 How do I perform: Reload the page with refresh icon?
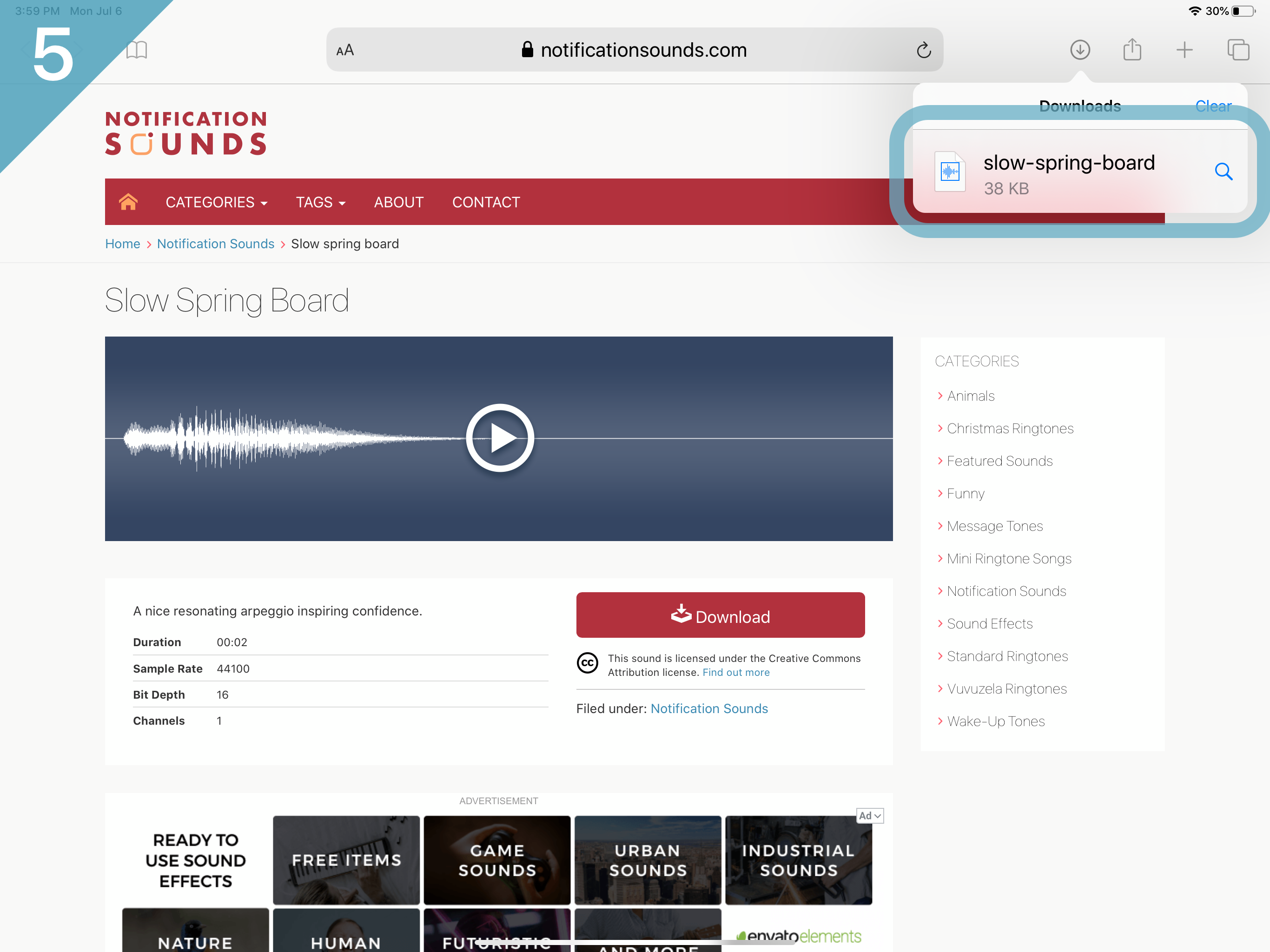pyautogui.click(x=923, y=51)
